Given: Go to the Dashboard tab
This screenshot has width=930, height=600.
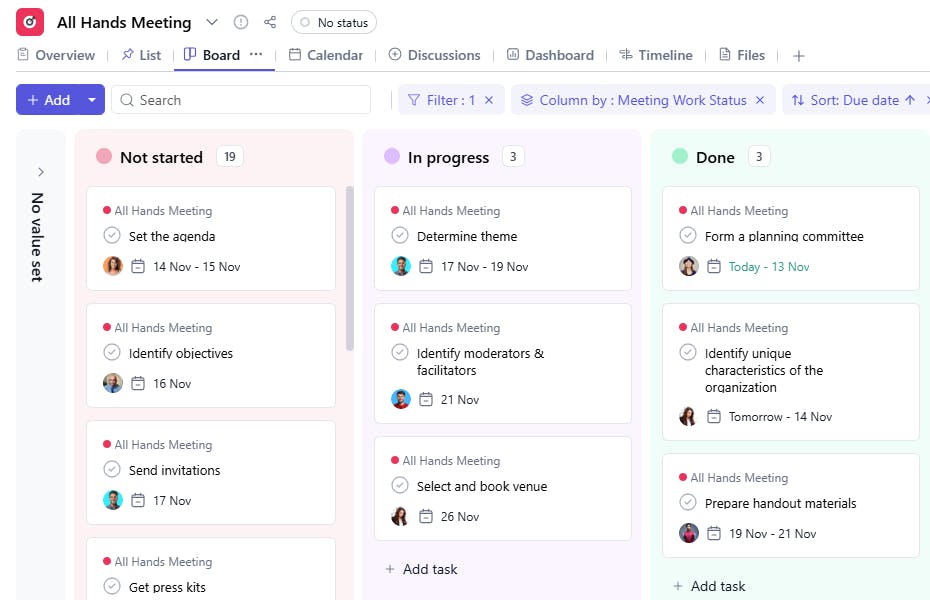Looking at the screenshot, I should (550, 55).
